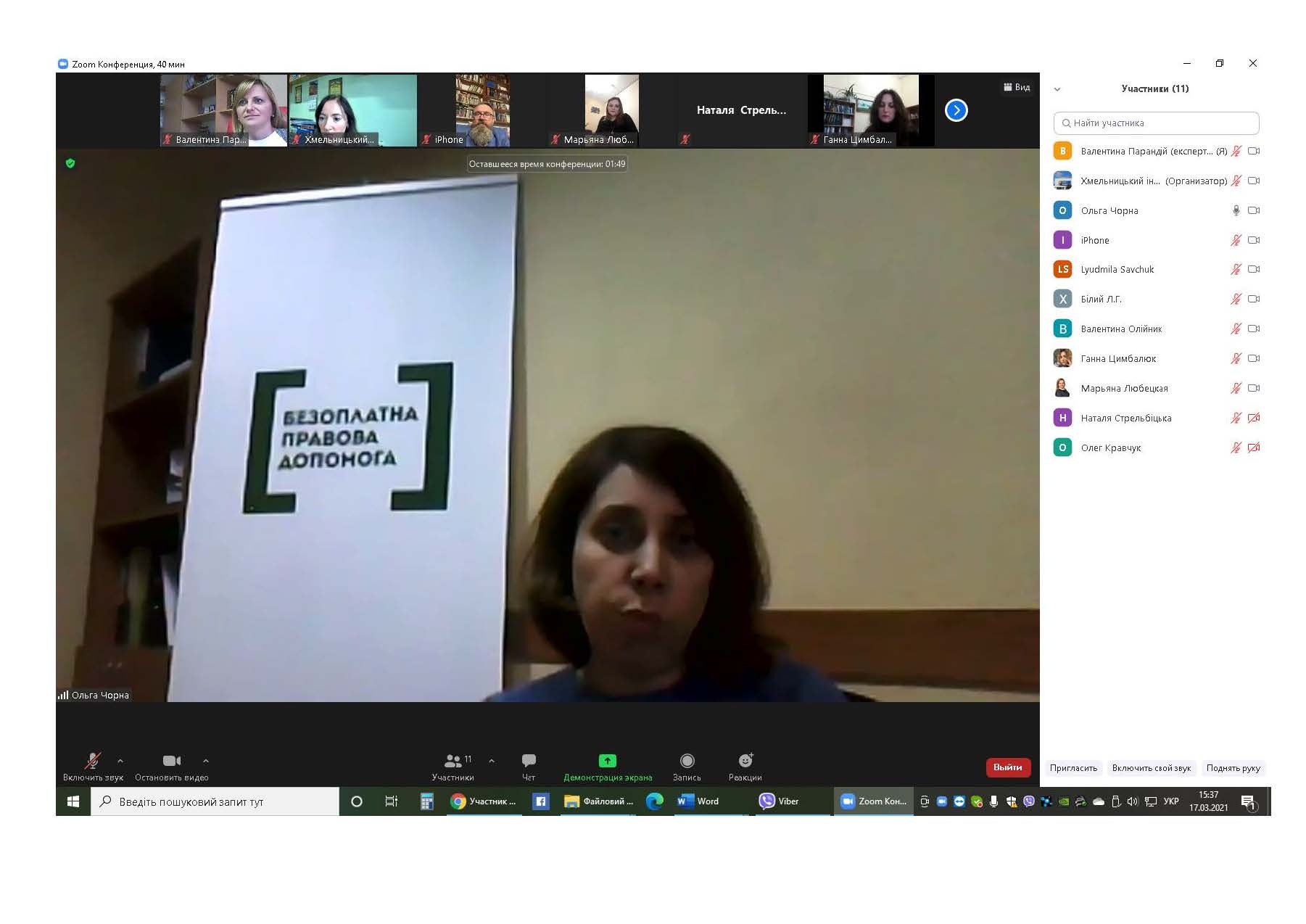This screenshot has width=1306, height=924.
Task: Select Білий Л.Г. in the participants list
Action: pyautogui.click(x=1157, y=299)
